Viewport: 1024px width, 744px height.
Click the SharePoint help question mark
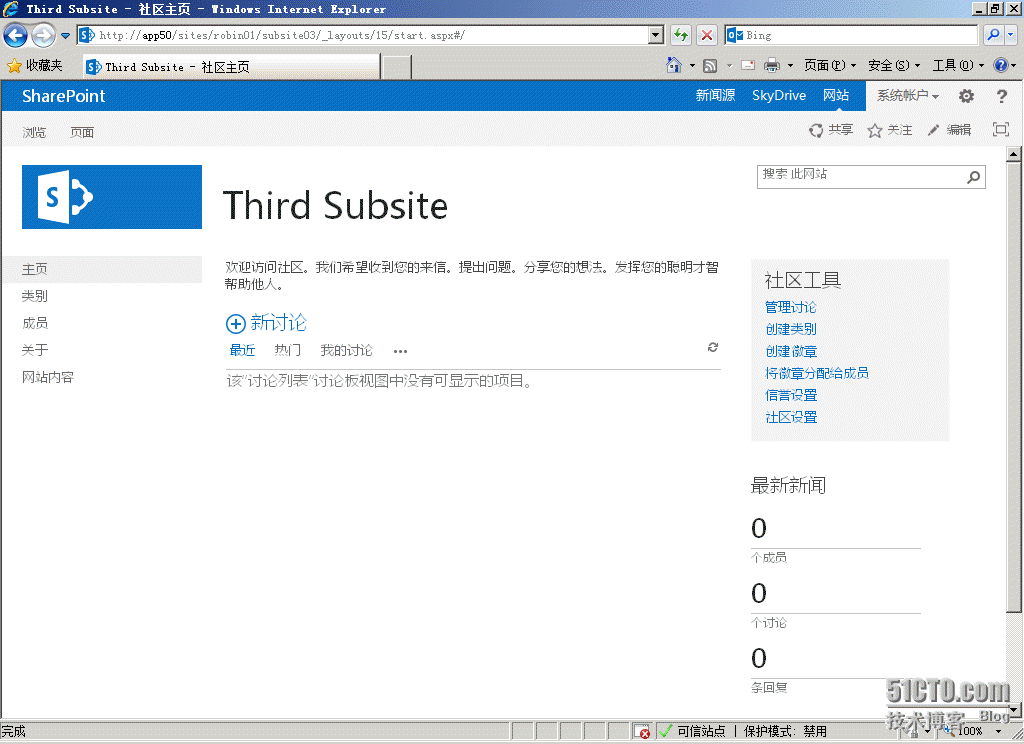pyautogui.click(x=1002, y=96)
